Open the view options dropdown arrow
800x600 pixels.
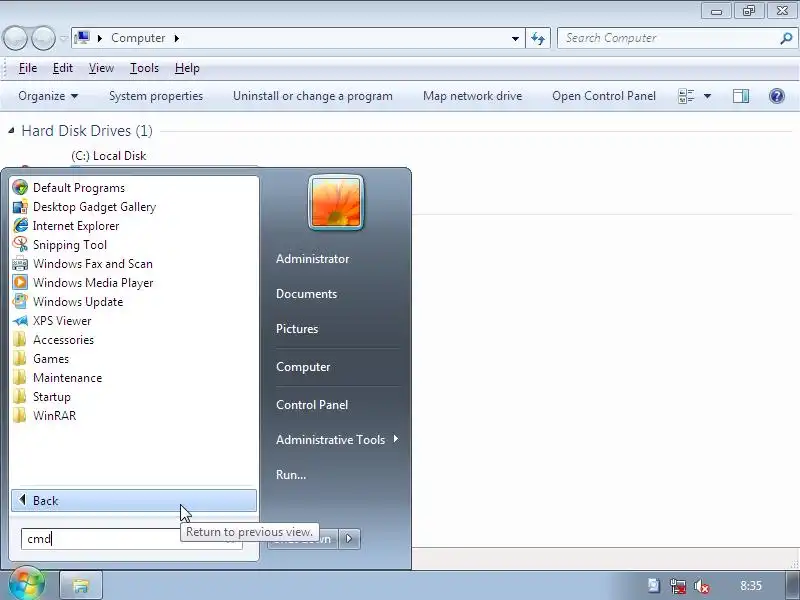(x=707, y=96)
